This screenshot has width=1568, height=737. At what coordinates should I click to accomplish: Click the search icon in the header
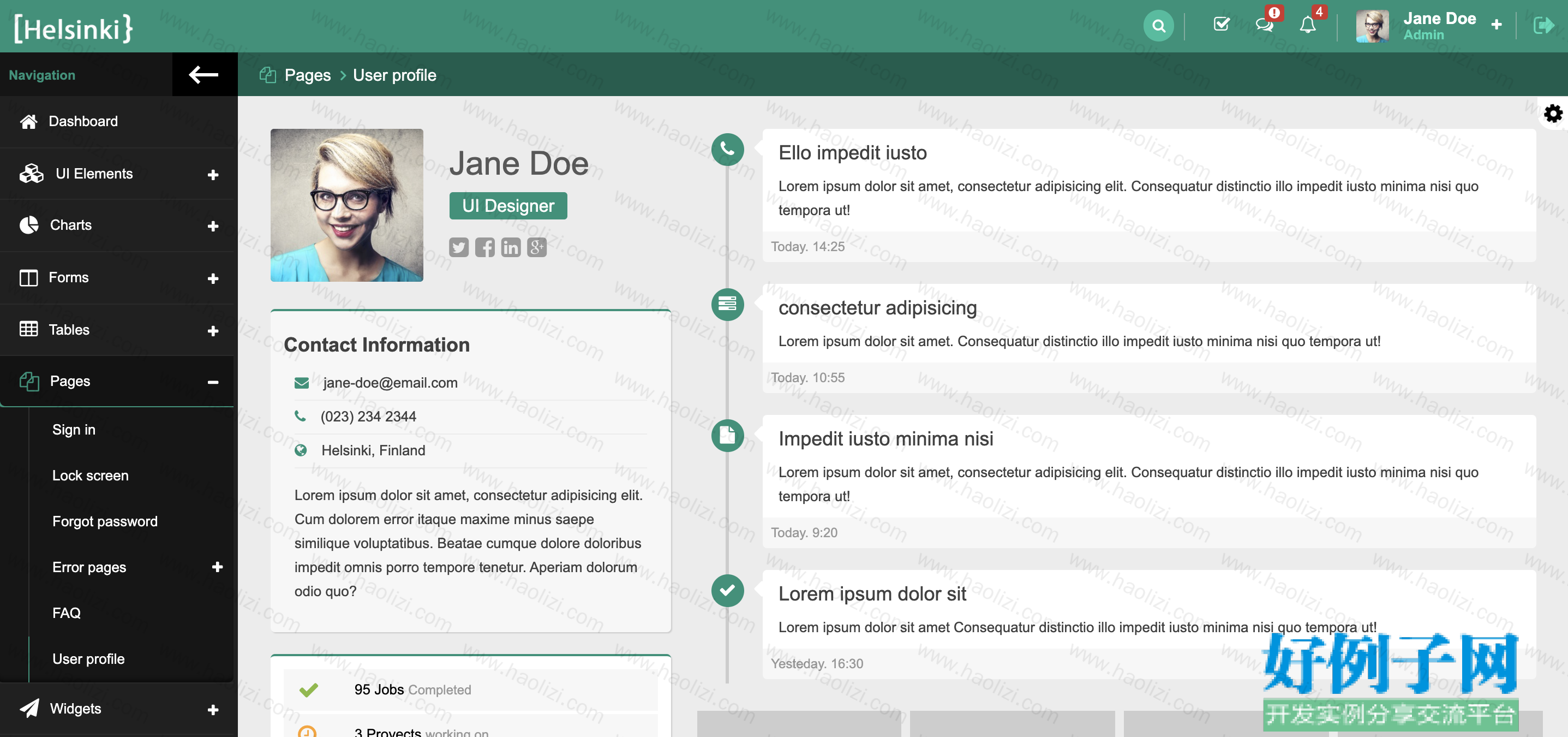[x=1158, y=26]
